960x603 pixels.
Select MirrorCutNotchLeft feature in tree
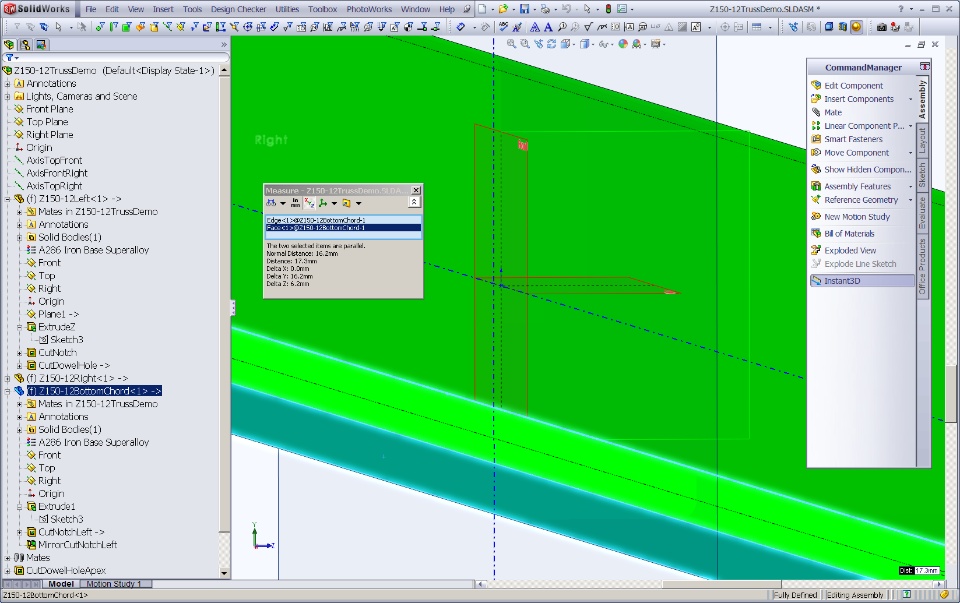[x=77, y=545]
